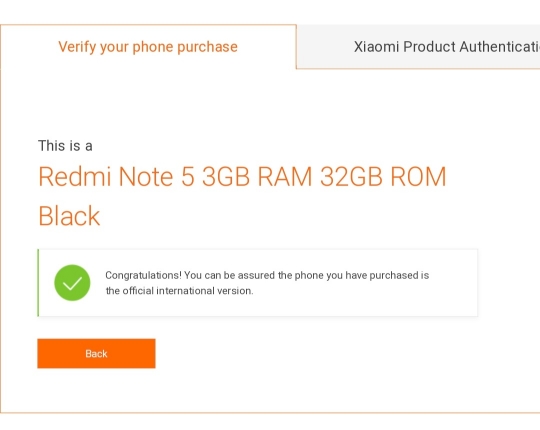Viewport: 540px width, 430px height.
Task: Click the word Redmi in the heading
Action: 74,177
